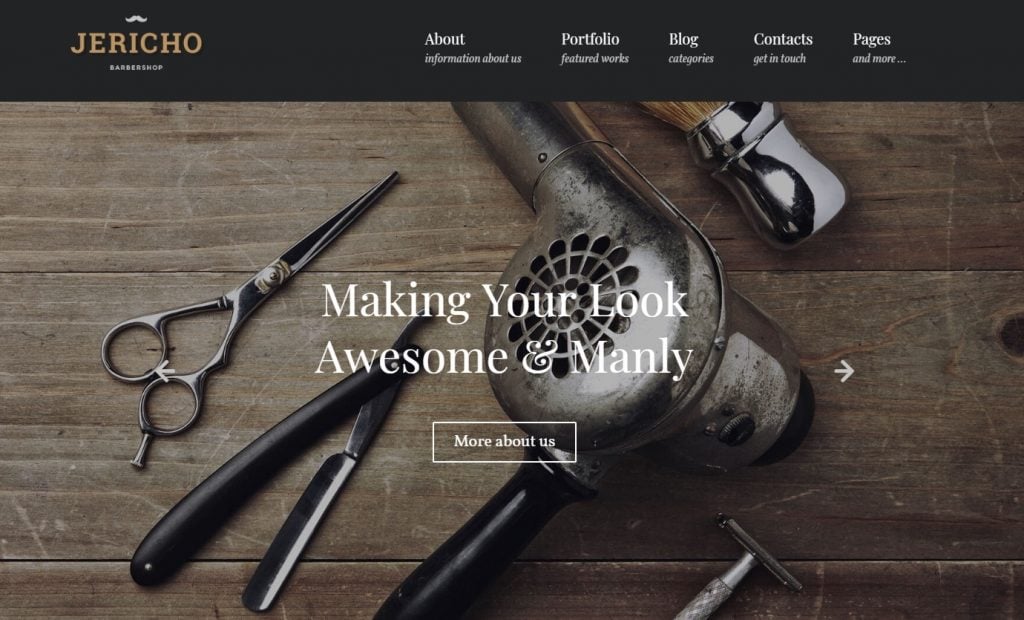Image resolution: width=1024 pixels, height=620 pixels.
Task: Expand the Pages menu
Action: pyautogui.click(x=871, y=39)
